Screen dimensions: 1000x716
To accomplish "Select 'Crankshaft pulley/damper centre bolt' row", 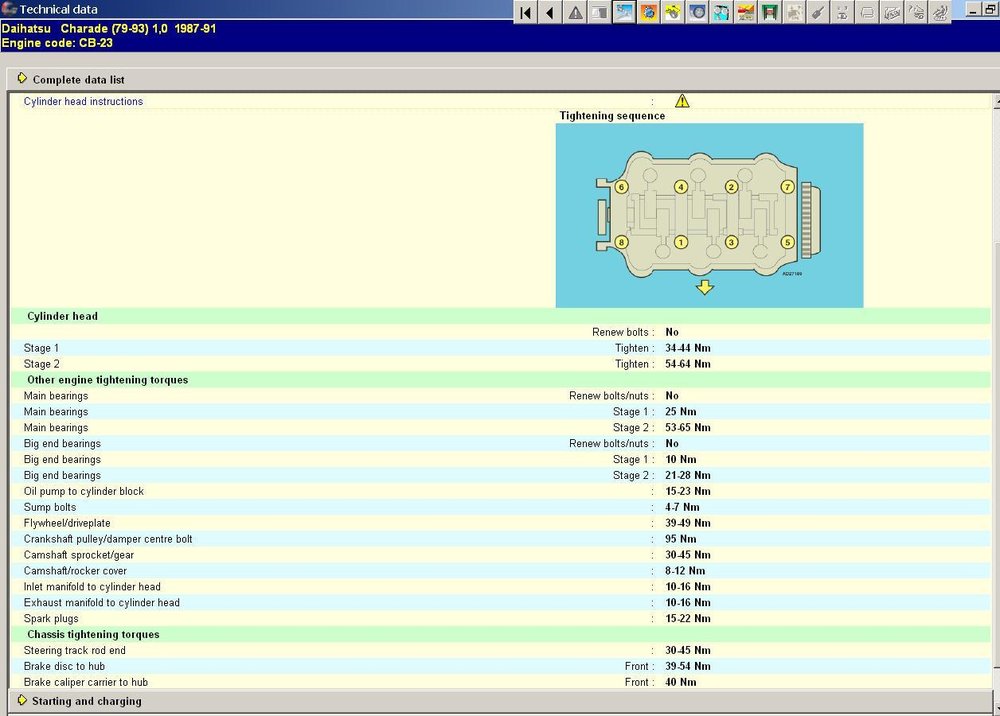I will tap(501, 539).
